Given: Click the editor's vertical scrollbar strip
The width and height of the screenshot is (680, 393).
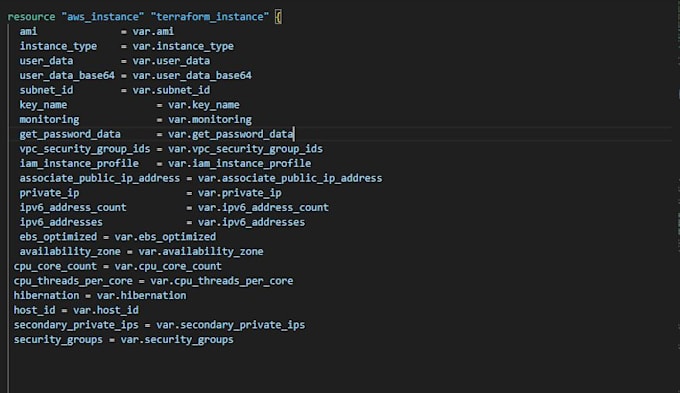Looking at the screenshot, I should [x=678, y=196].
